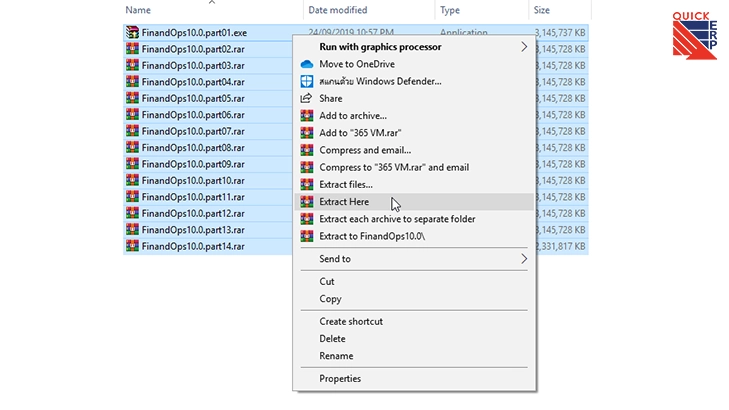The width and height of the screenshot is (729, 410).
Task: Choose Run with graphics processor
Action: click(414, 46)
